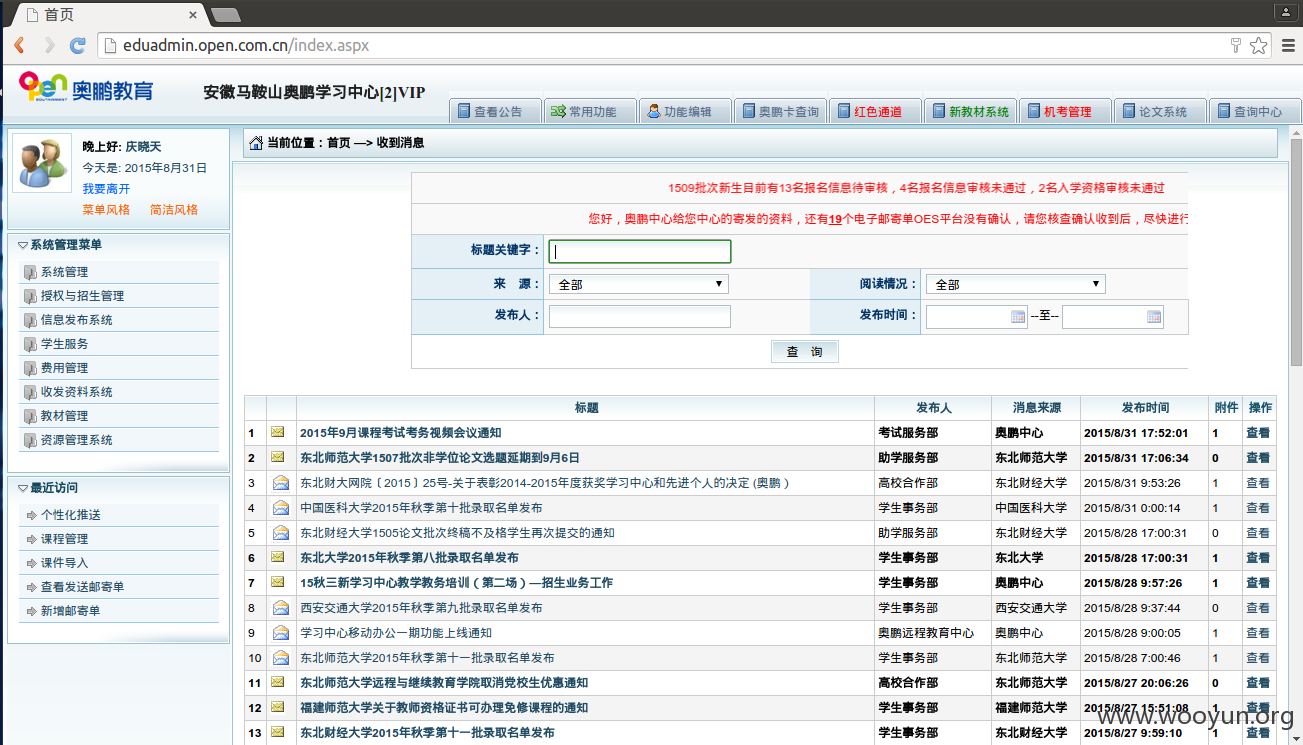Select the 首页 browser tab
The image size is (1303, 745).
point(108,15)
